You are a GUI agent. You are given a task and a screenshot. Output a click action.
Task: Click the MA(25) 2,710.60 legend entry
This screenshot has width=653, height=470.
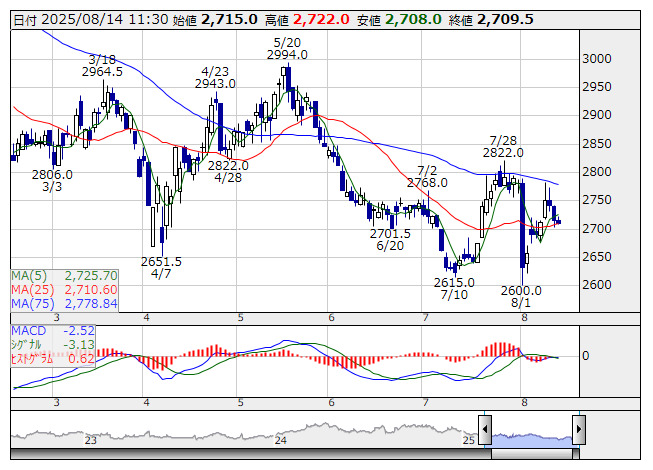[x=64, y=289]
